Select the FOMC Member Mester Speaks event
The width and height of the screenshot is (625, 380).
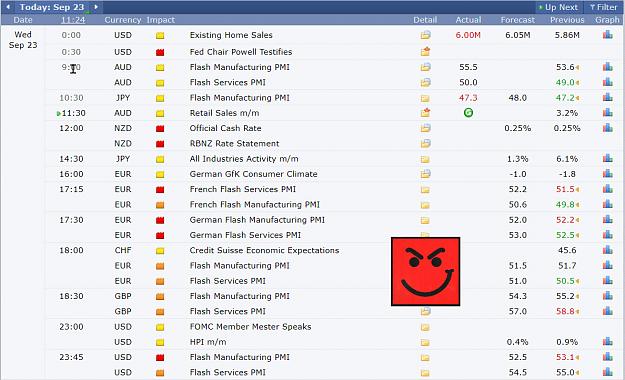click(x=250, y=327)
